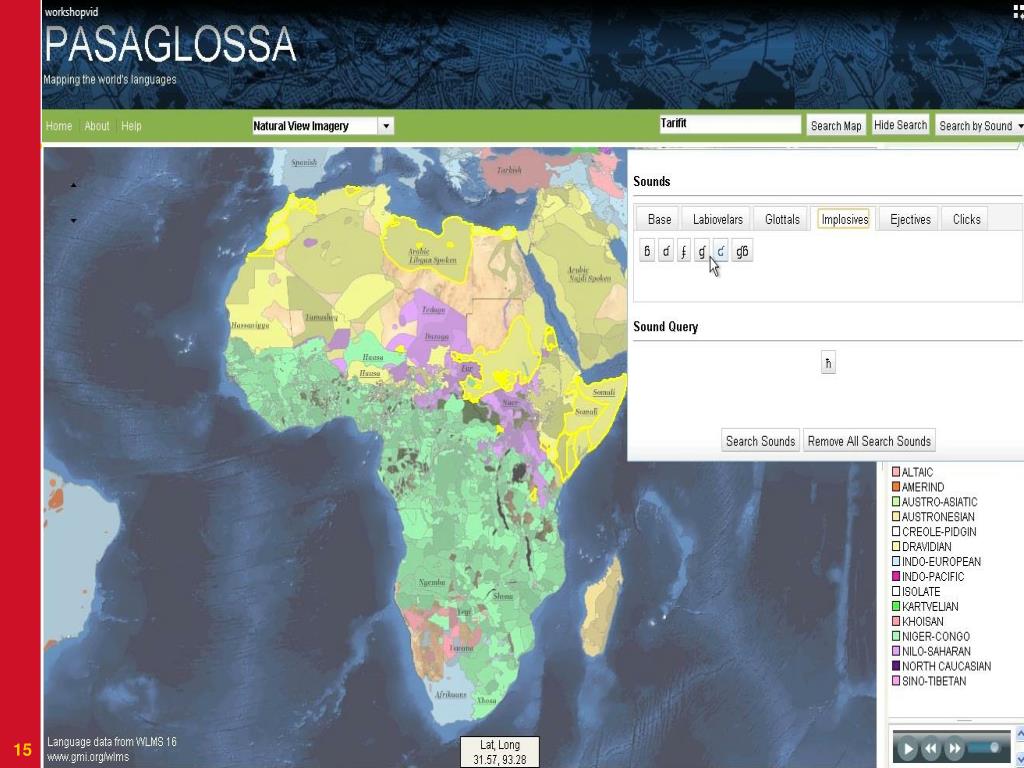Click the NILO-SAHARAN legend color swatch
This screenshot has width=1024, height=768.
(x=896, y=651)
